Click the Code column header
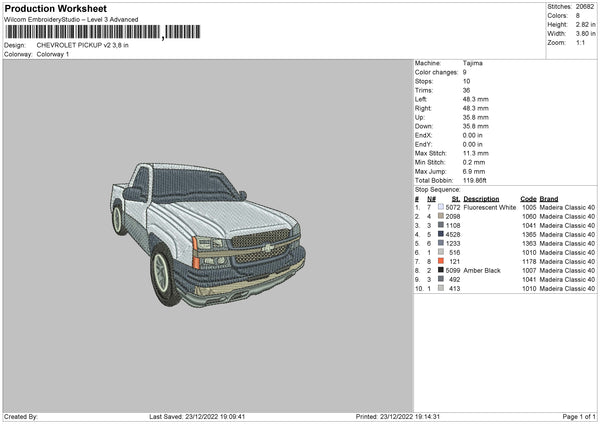 528,199
